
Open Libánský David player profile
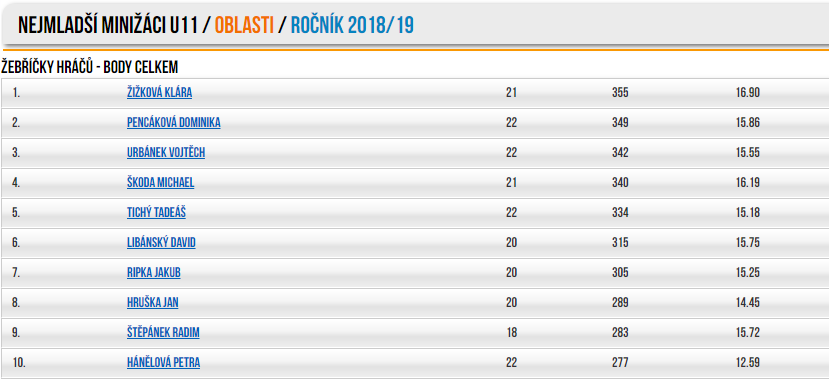tap(161, 243)
